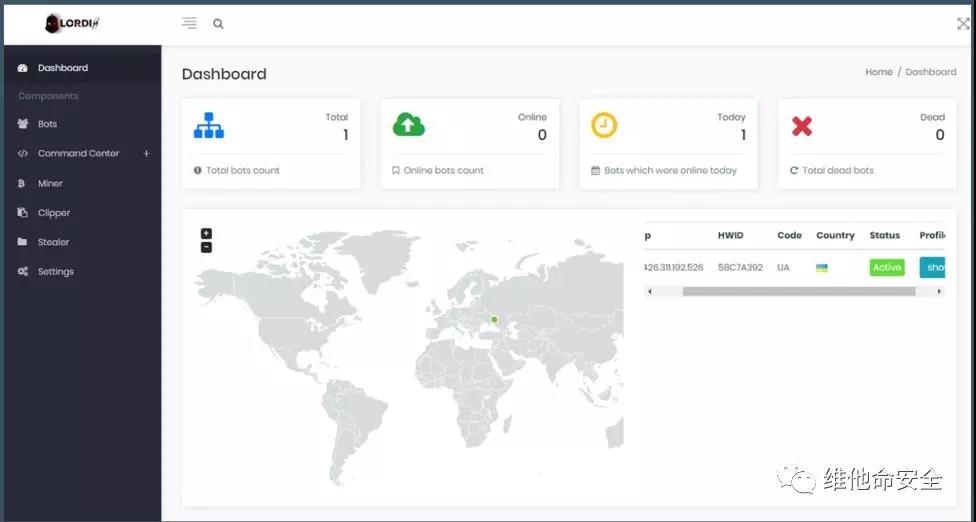Select Clipper in the sidebar
The image size is (976, 522).
click(54, 213)
